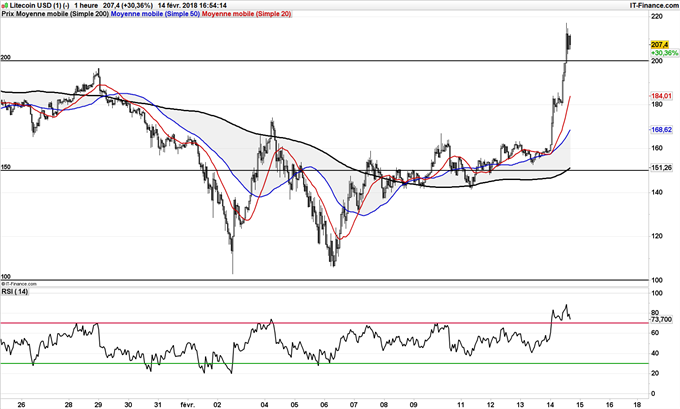Click the RSI ( 14) indicator label
Image resolution: width=680 pixels, height=409 pixels.
[15, 291]
